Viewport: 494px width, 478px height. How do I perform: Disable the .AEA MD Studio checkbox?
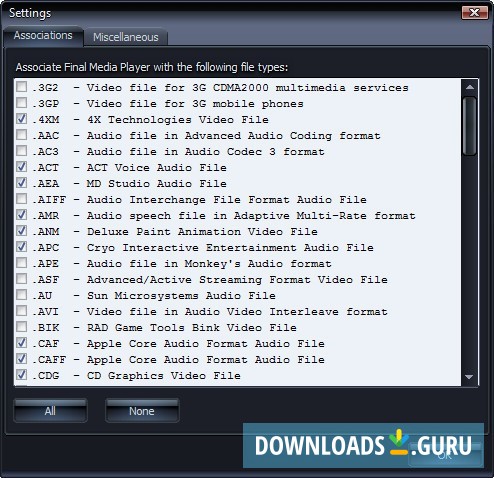point(22,183)
